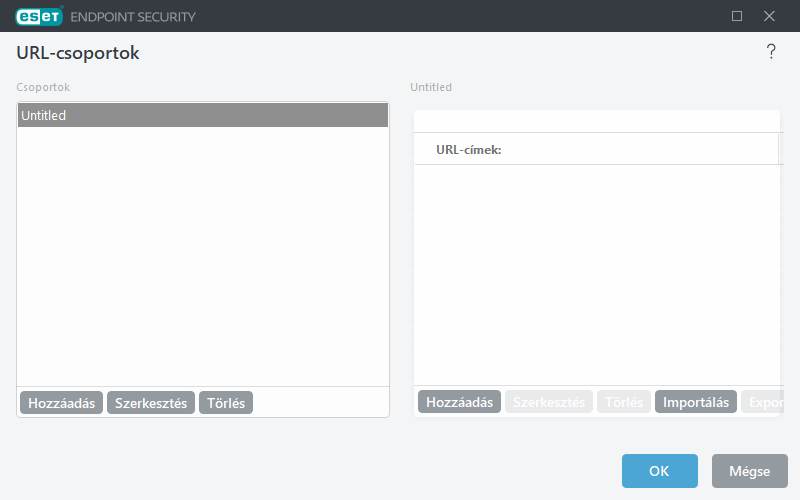Image resolution: width=800 pixels, height=500 pixels.
Task: Cancel using the Mégse button
Action: [749, 471]
